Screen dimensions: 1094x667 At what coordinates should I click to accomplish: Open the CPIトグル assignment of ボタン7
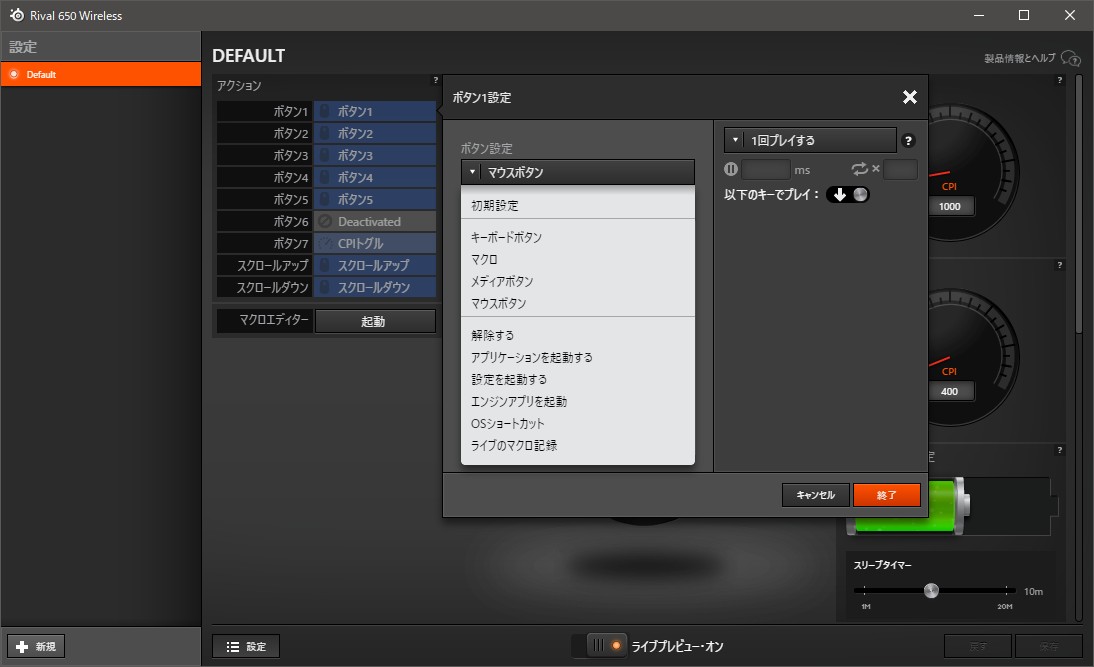click(375, 243)
